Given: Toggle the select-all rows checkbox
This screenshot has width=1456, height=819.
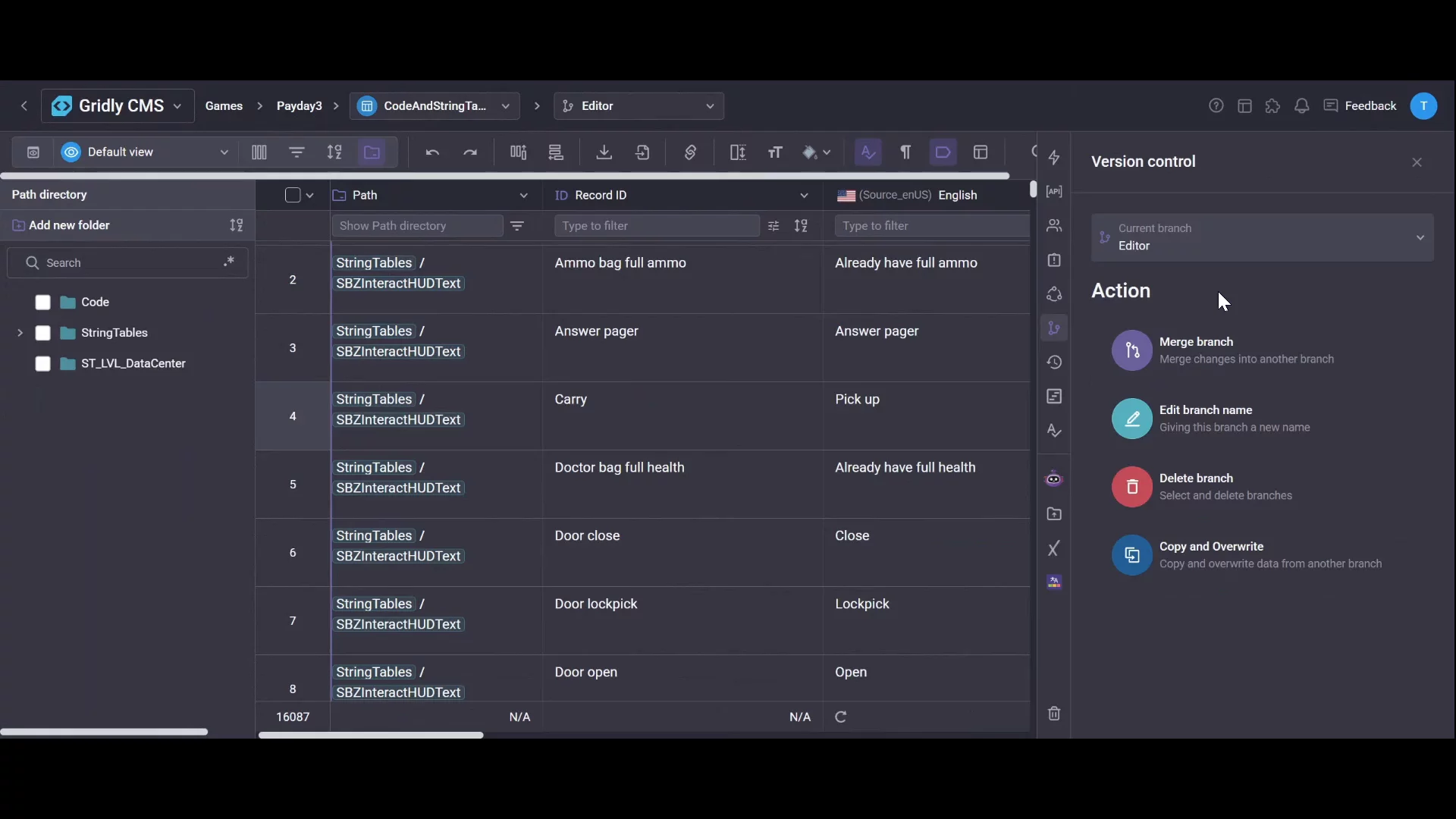Looking at the screenshot, I should coord(293,196).
